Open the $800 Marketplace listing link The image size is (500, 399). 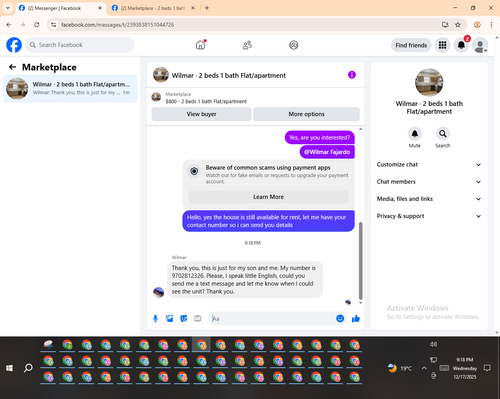(206, 101)
